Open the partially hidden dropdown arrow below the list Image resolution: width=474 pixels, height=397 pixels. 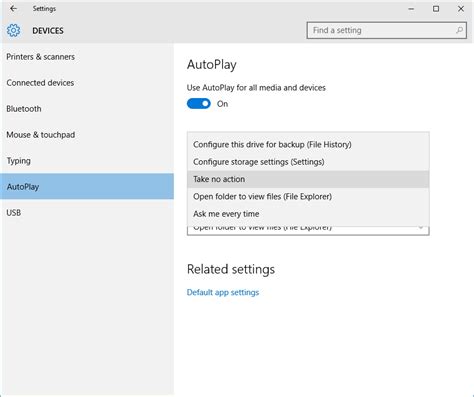[x=421, y=228]
